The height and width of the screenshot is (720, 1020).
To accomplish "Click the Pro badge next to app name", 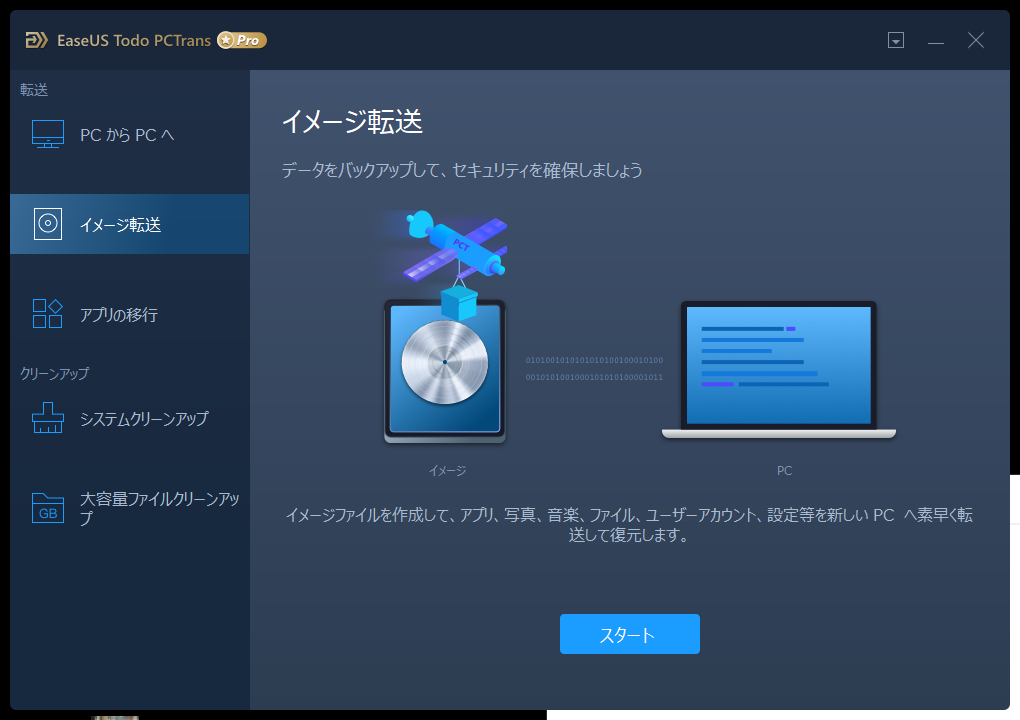I will click(x=242, y=40).
